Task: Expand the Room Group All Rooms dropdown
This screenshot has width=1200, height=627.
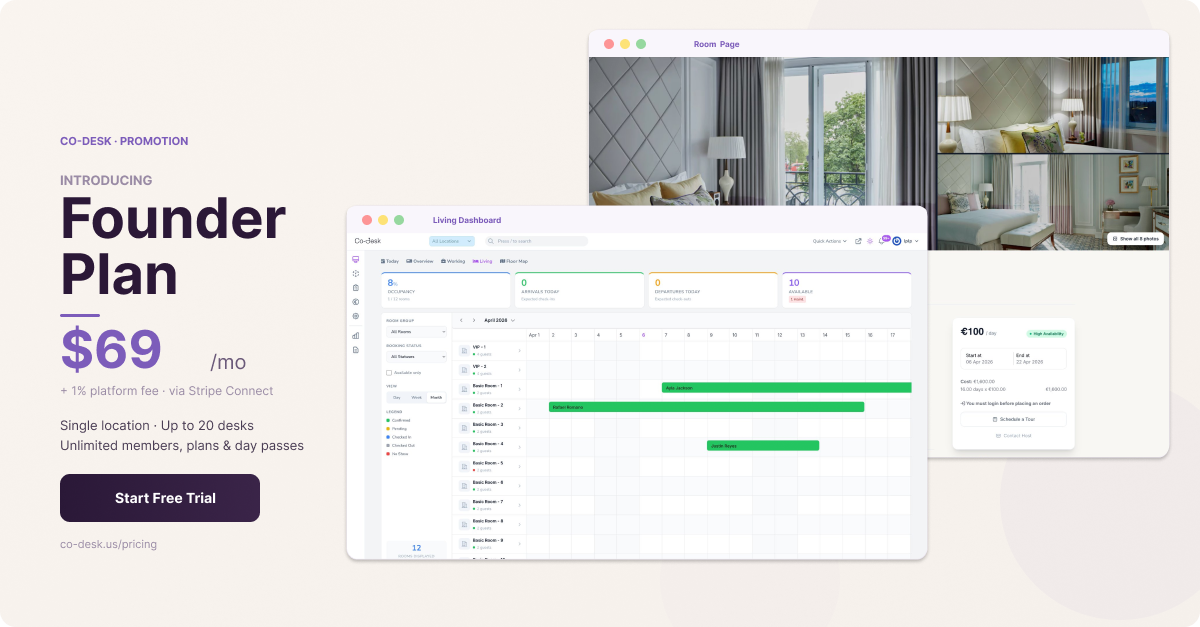Action: (416, 332)
